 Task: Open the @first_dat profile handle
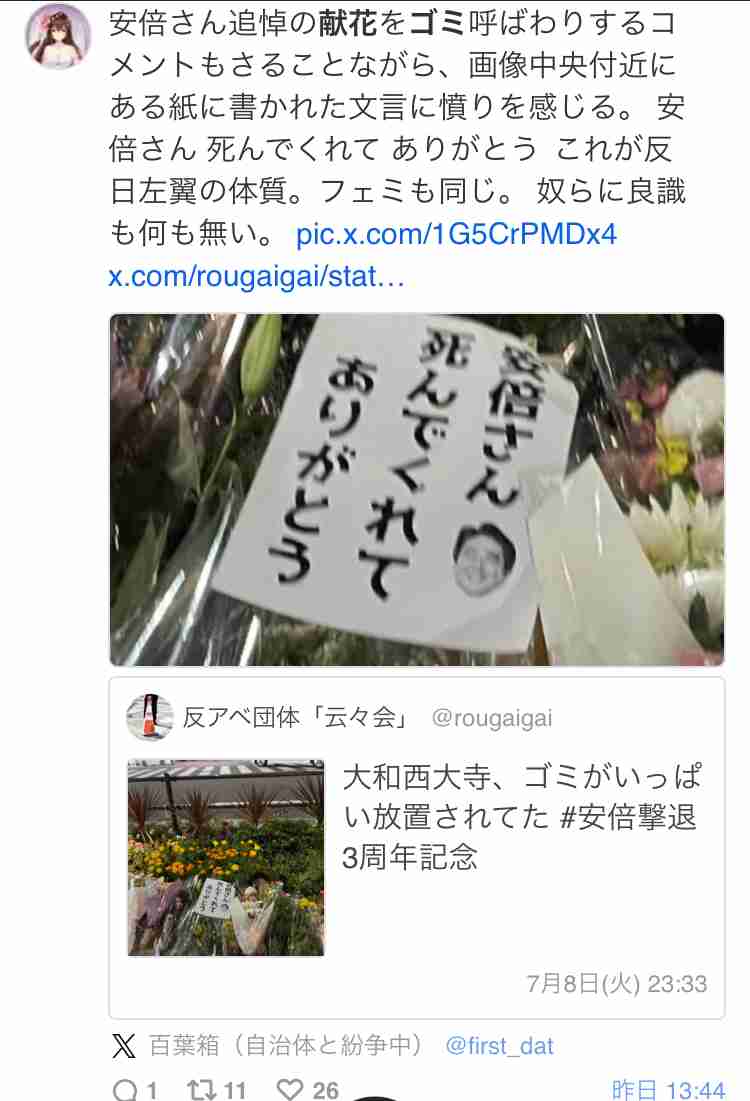pos(499,1046)
